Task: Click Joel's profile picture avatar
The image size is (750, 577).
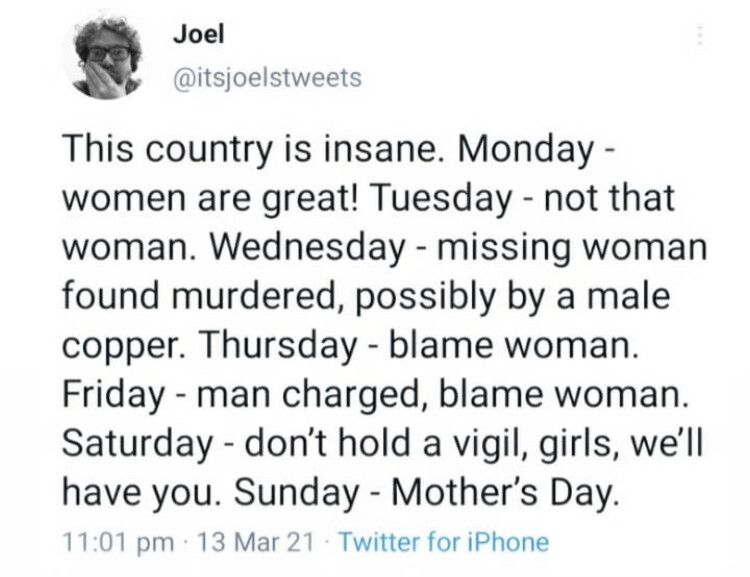Action: click(x=109, y=58)
